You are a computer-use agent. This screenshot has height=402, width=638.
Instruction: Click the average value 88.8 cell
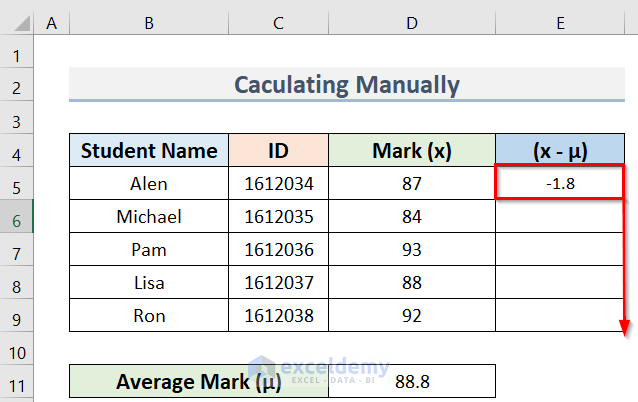[x=411, y=382]
